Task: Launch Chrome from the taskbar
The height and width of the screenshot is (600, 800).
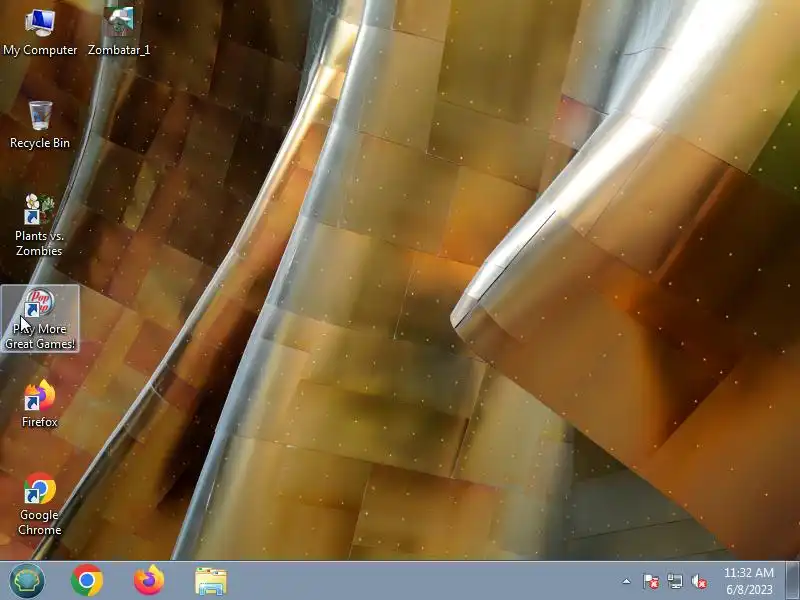Action: 87,581
